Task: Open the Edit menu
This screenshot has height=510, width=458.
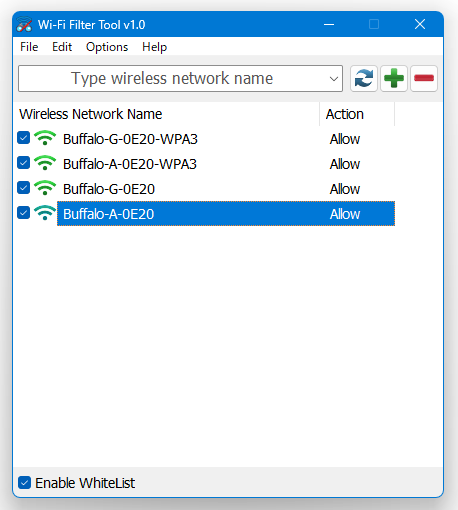Action: click(x=62, y=47)
